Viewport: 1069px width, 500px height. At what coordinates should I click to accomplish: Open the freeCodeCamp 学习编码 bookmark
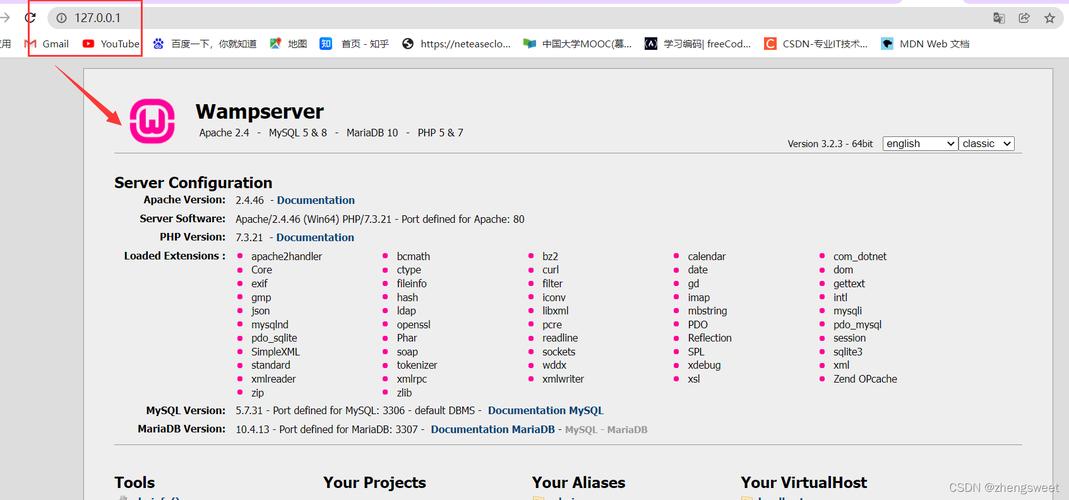coord(698,44)
